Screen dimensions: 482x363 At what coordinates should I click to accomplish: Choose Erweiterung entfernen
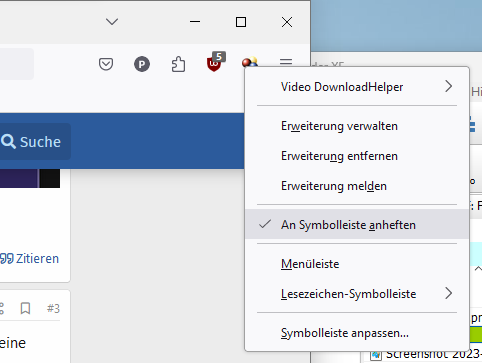(x=357, y=156)
